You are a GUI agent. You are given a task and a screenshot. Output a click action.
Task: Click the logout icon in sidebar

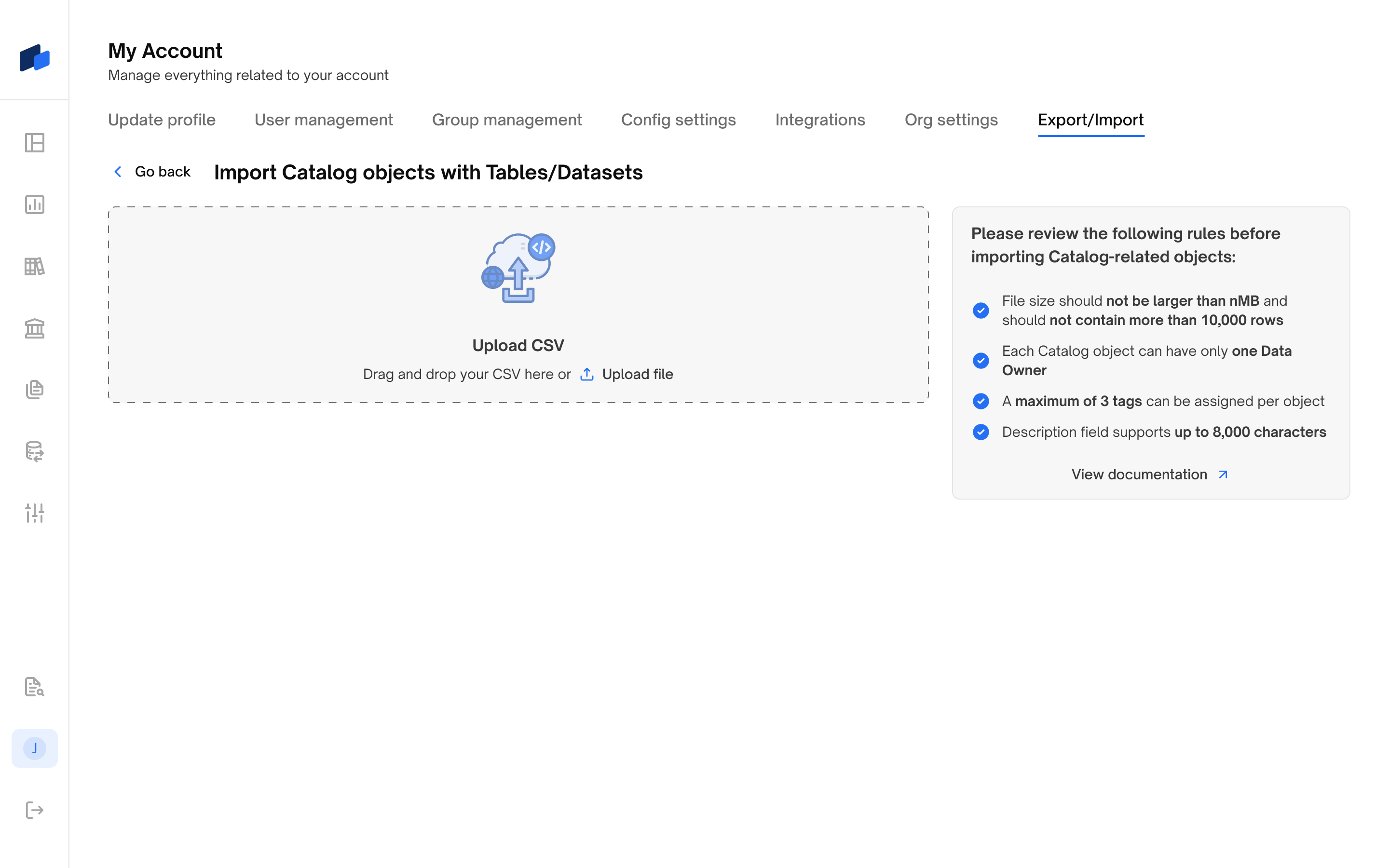pos(34,810)
